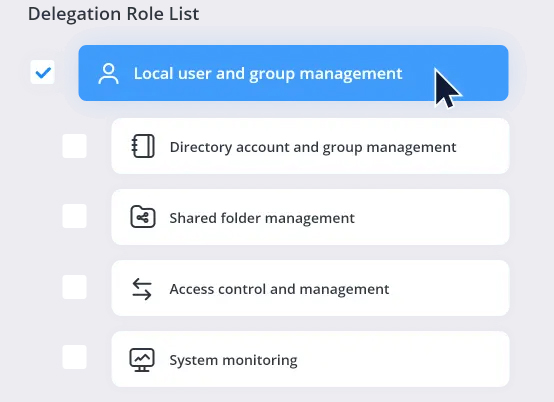This screenshot has height=402, width=554.
Task: Enable the Directory account and group management checkbox
Action: pyautogui.click(x=75, y=146)
